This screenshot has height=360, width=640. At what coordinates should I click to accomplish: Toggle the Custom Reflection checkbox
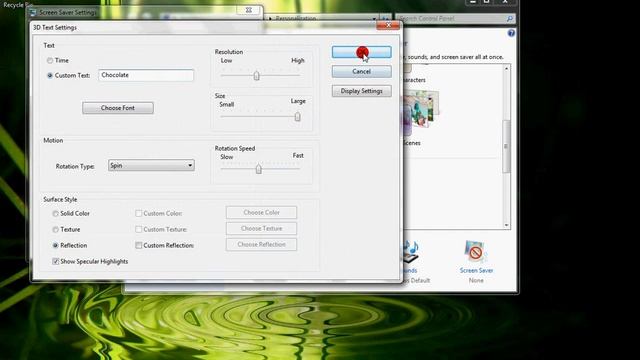tap(139, 245)
